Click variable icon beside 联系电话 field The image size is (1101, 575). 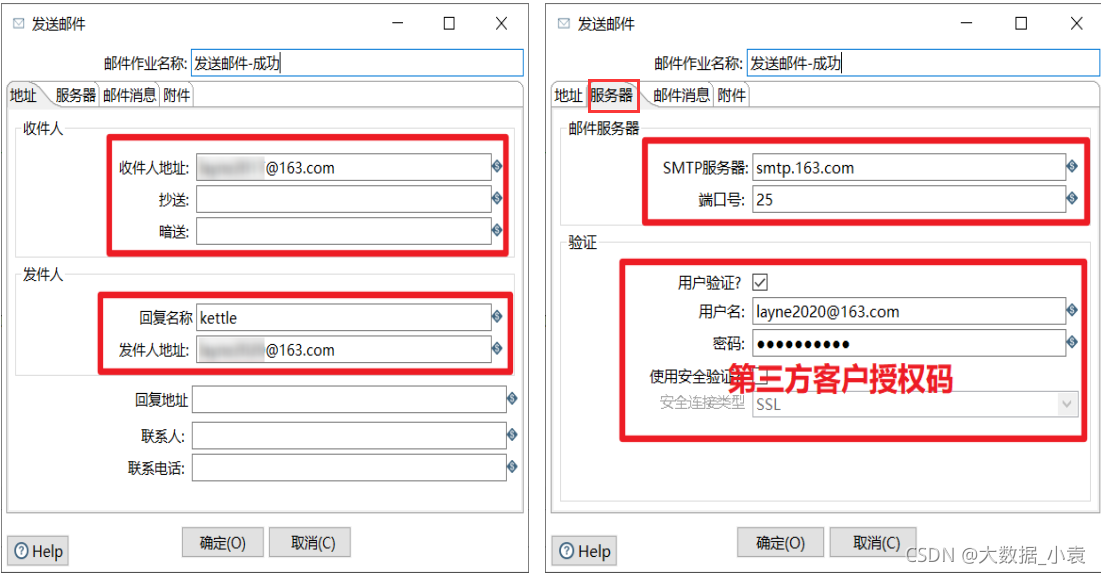pyautogui.click(x=512, y=466)
